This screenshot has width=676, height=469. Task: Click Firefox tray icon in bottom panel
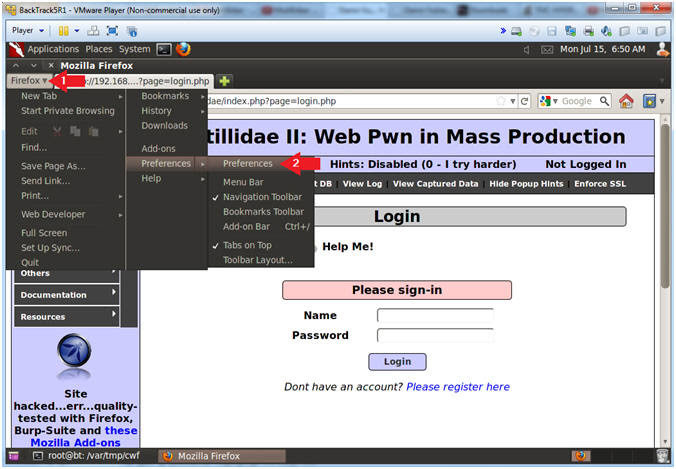(x=581, y=456)
